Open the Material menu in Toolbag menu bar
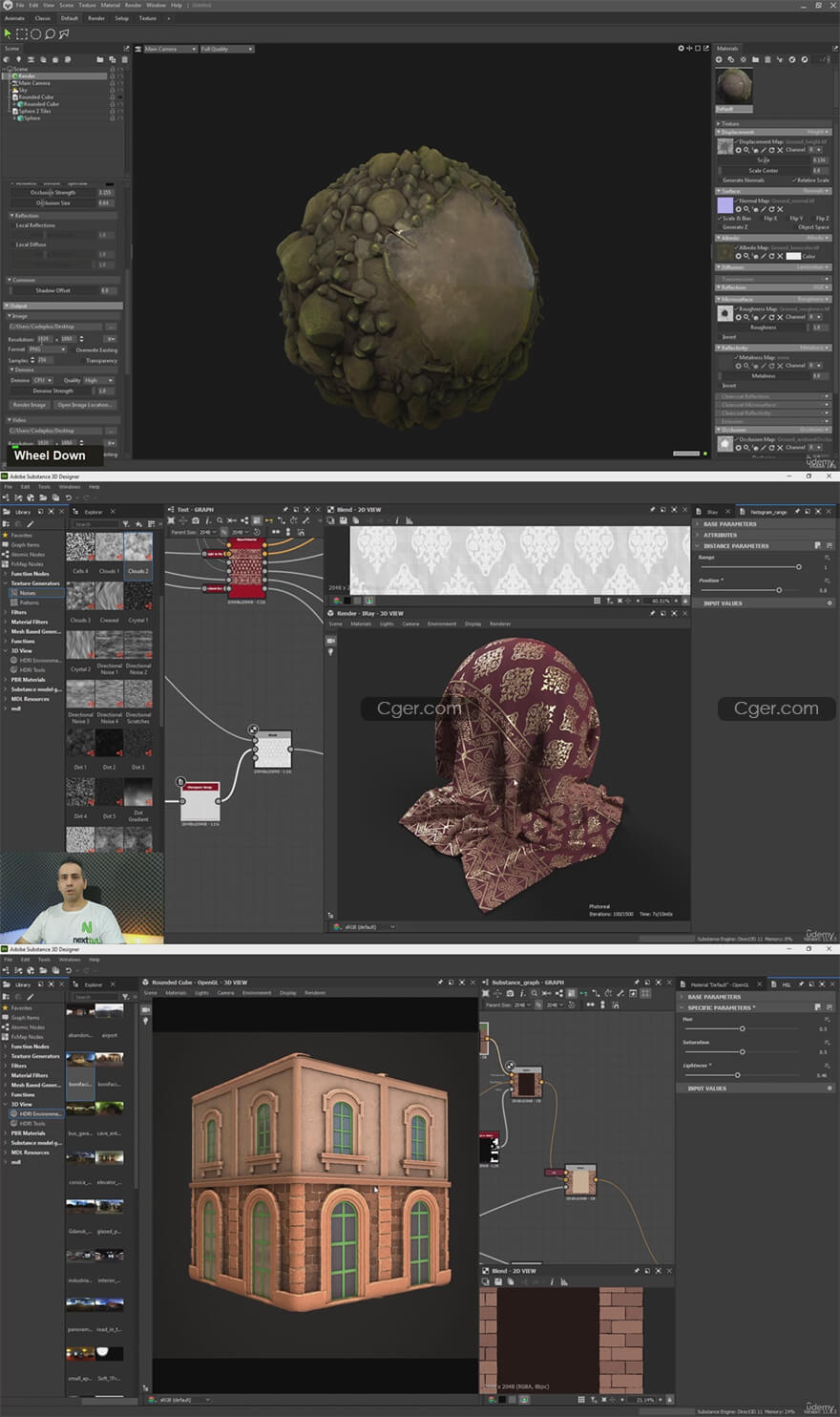This screenshot has width=840, height=1417. click(111, 5)
